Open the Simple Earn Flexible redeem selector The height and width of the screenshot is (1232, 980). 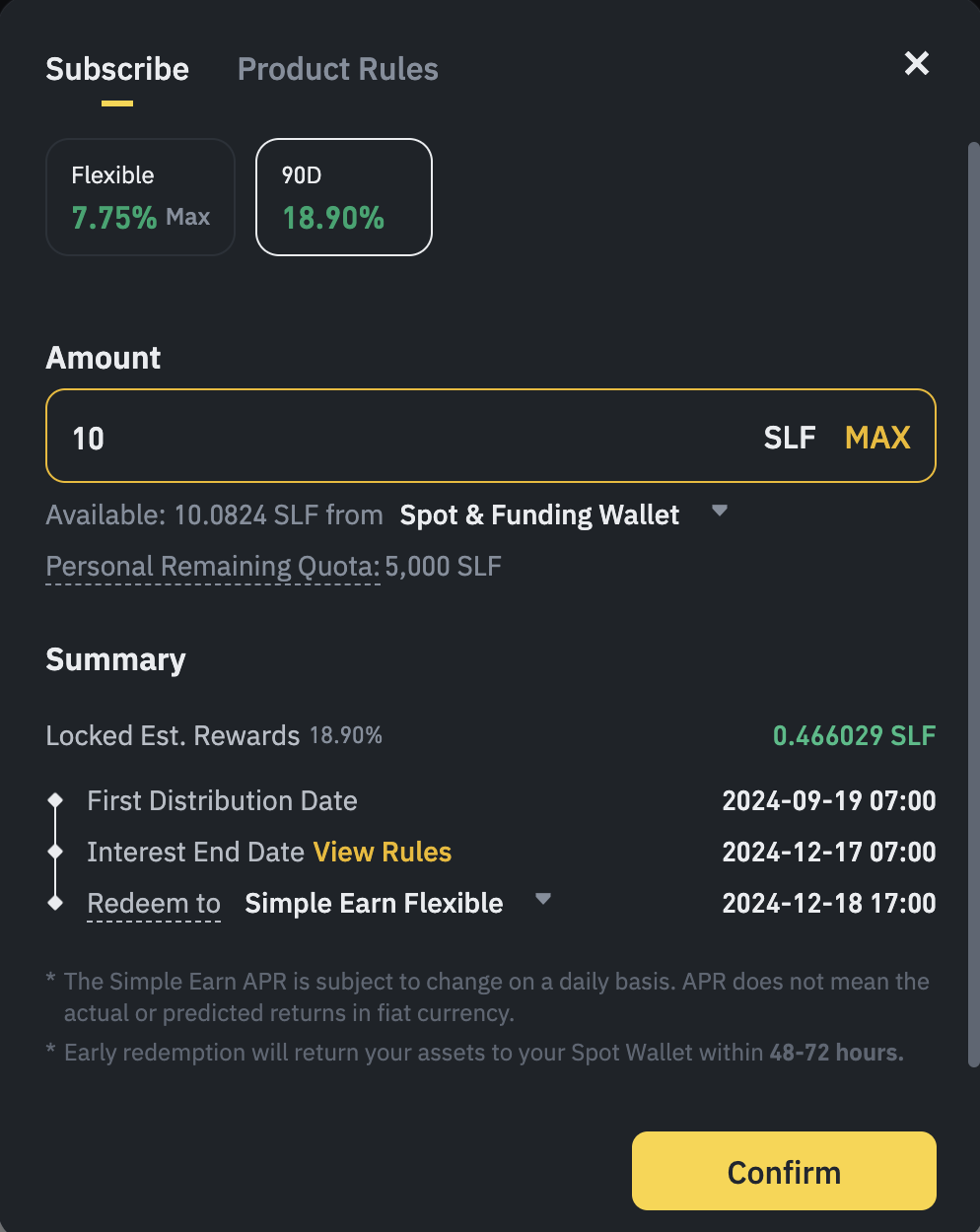pyautogui.click(x=374, y=903)
